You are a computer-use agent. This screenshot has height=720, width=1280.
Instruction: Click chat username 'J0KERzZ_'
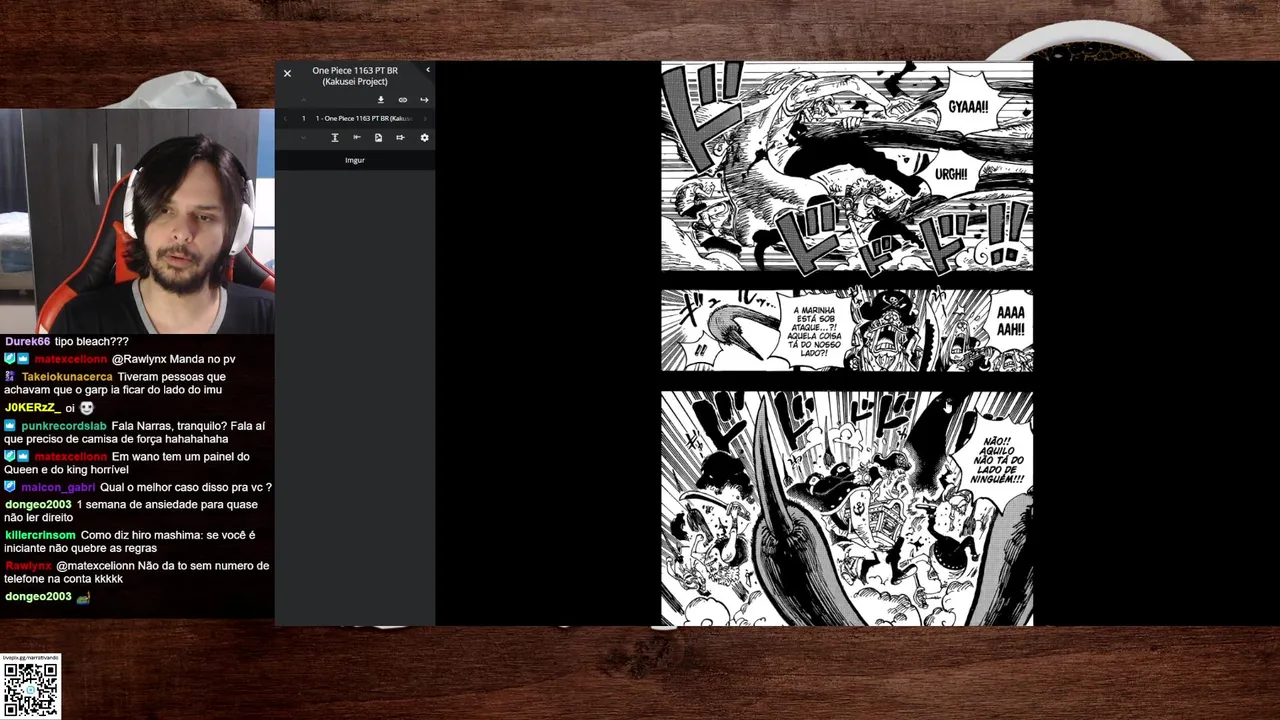pos(33,408)
